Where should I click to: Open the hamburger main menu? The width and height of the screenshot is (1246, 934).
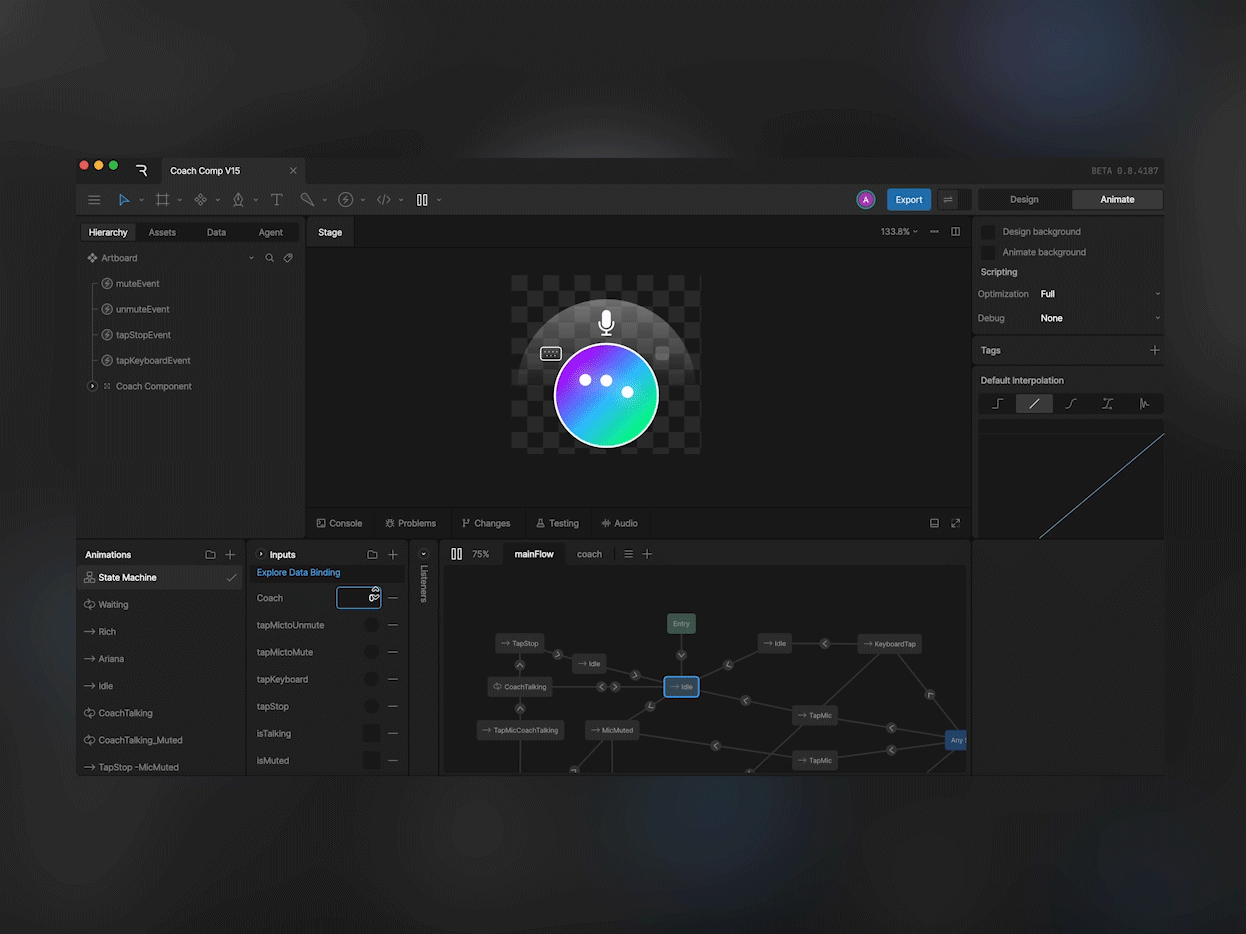click(x=94, y=200)
